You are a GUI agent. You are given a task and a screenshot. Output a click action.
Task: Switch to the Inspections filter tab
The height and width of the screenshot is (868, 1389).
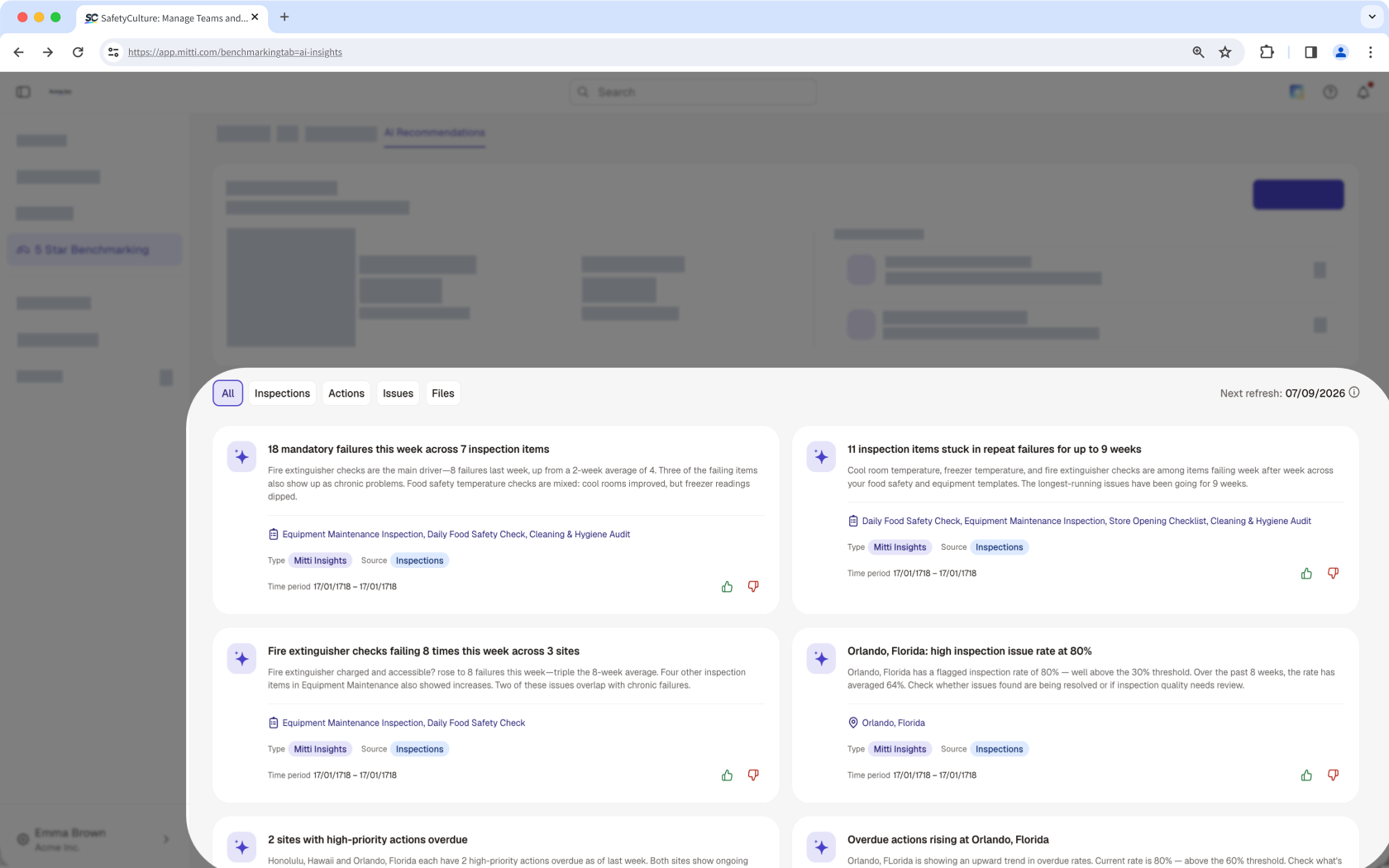point(282,393)
